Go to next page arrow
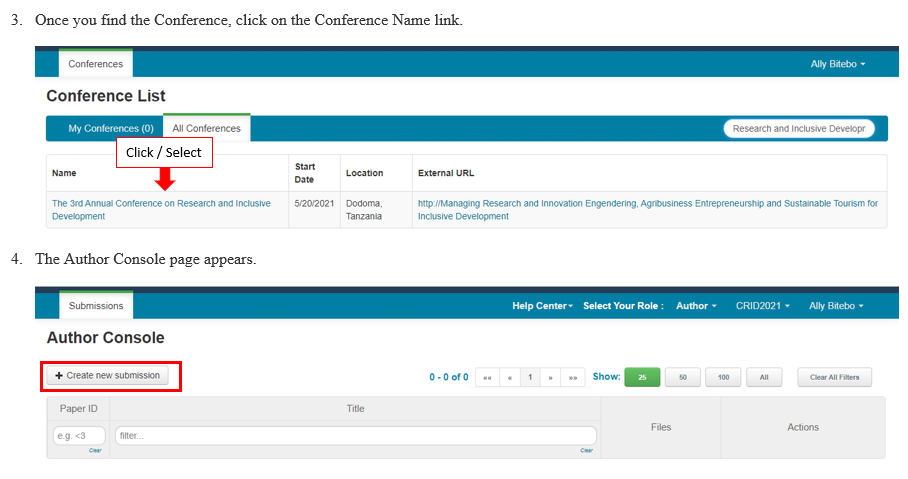Image resolution: width=908 pixels, height=479 pixels. pyautogui.click(x=551, y=377)
